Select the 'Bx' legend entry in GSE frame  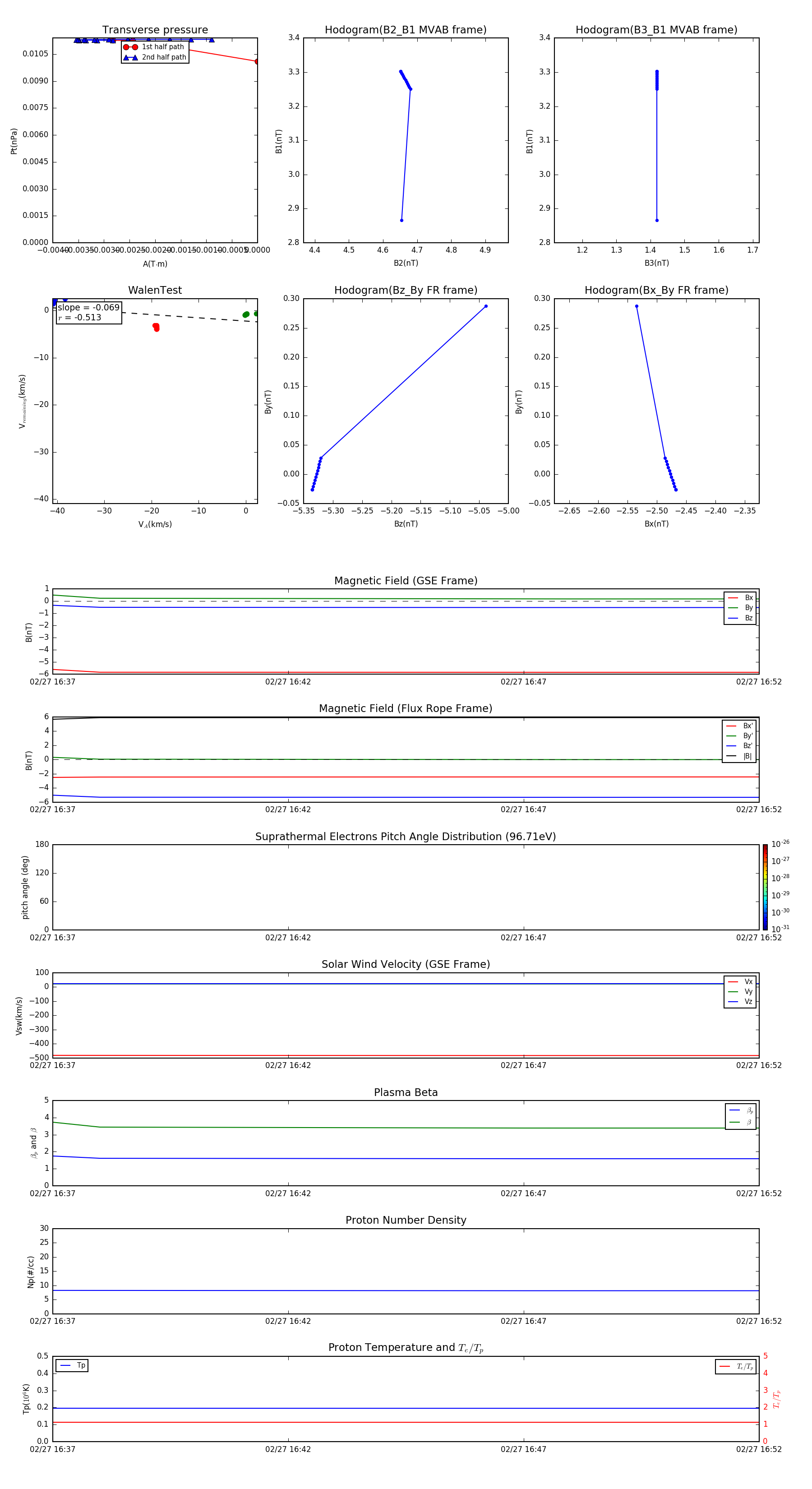[740, 598]
